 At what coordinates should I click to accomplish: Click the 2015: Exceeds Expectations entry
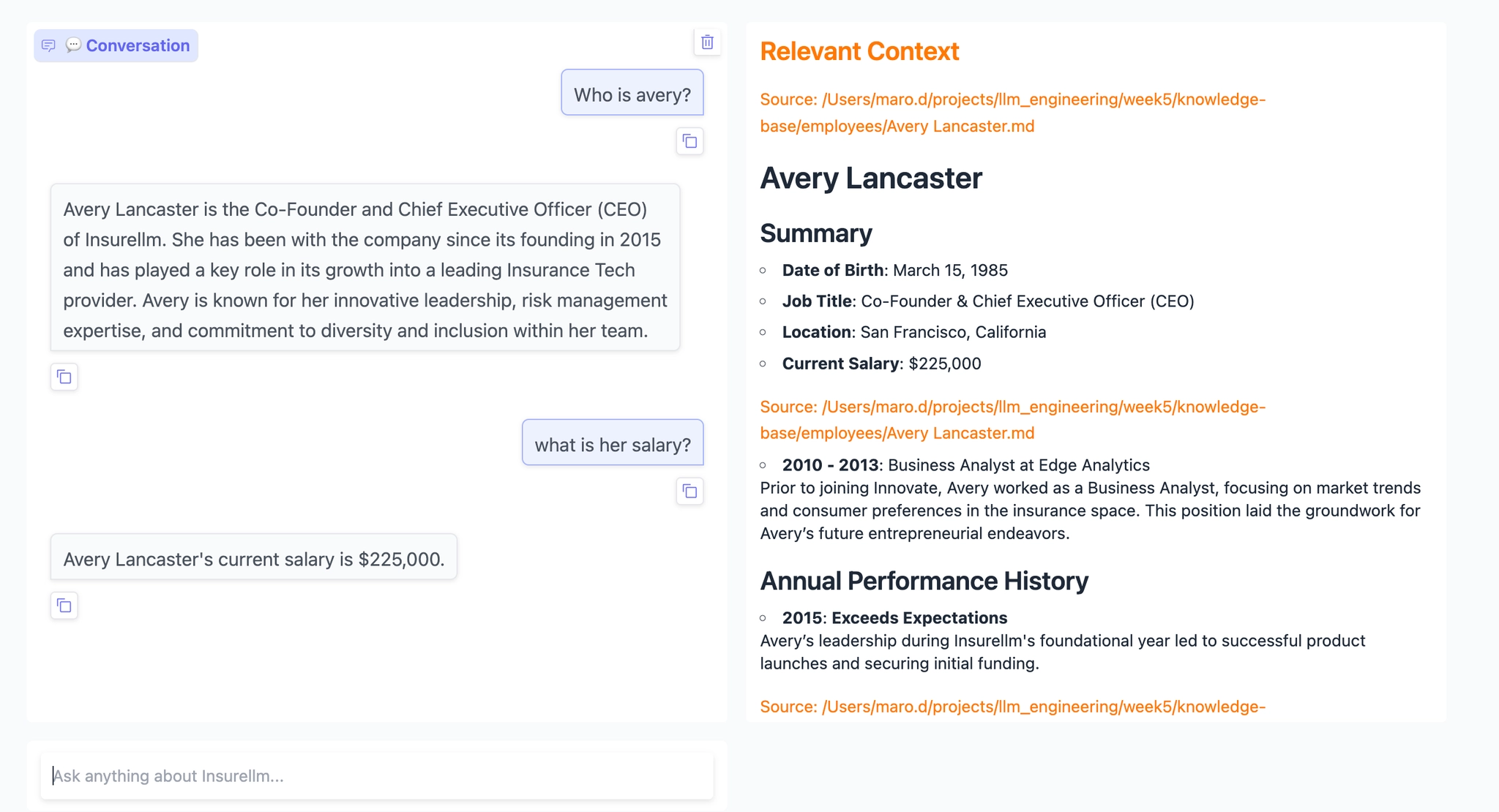894,618
